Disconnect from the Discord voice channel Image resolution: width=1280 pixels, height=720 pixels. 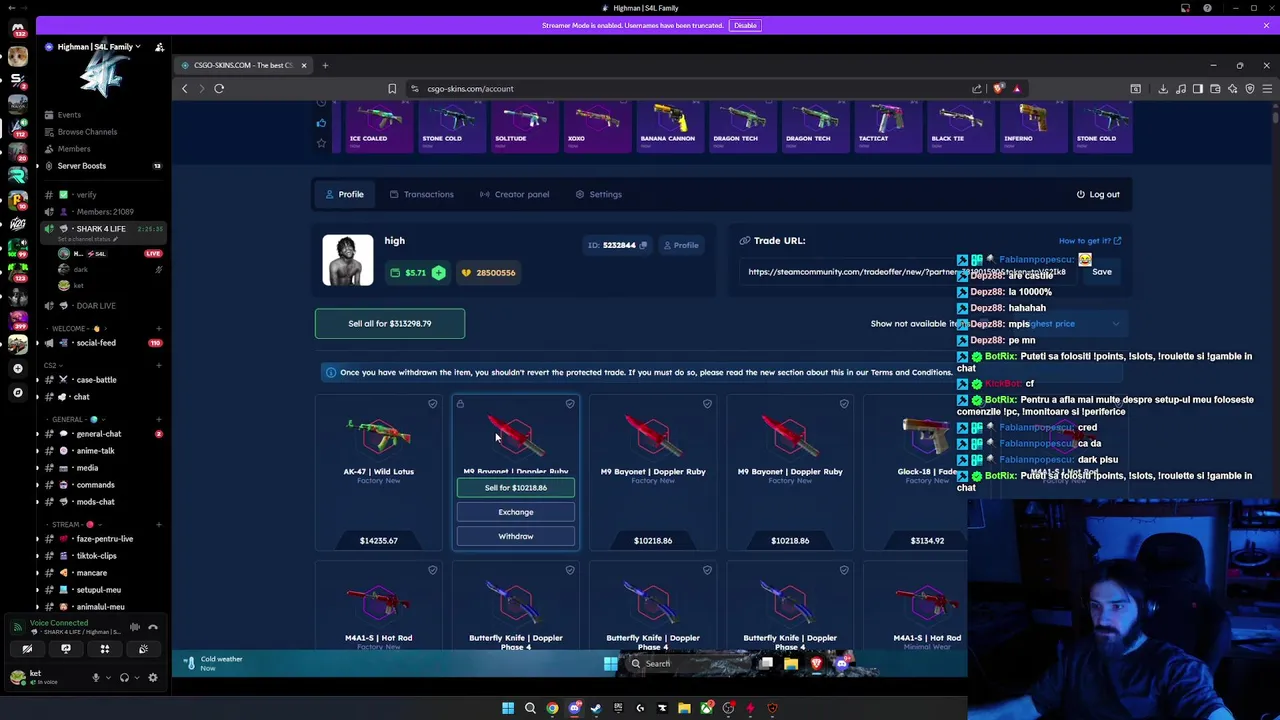[x=153, y=627]
